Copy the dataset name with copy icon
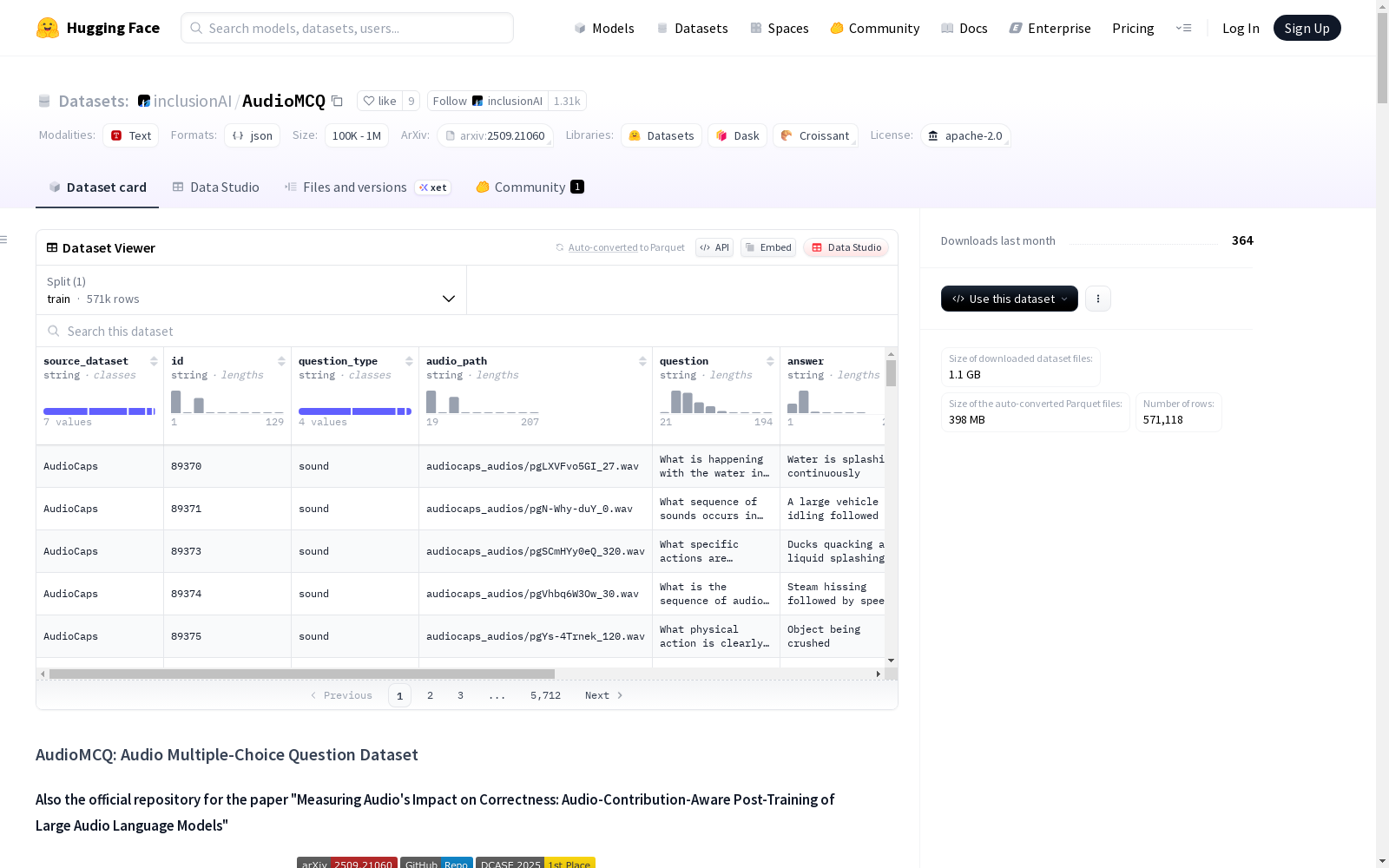This screenshot has width=1389, height=868. pos(338,102)
